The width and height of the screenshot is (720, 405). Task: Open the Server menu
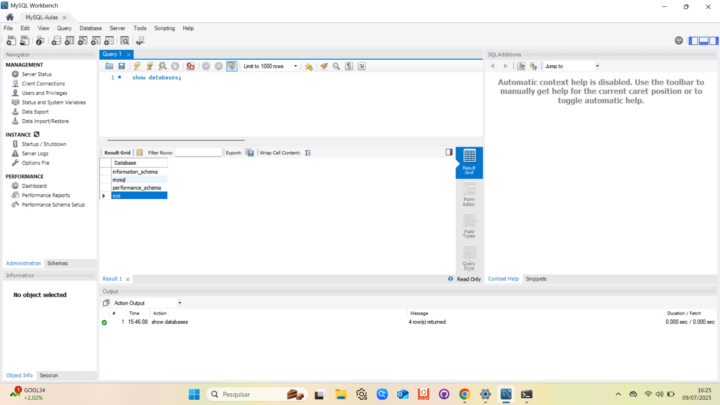coord(117,28)
